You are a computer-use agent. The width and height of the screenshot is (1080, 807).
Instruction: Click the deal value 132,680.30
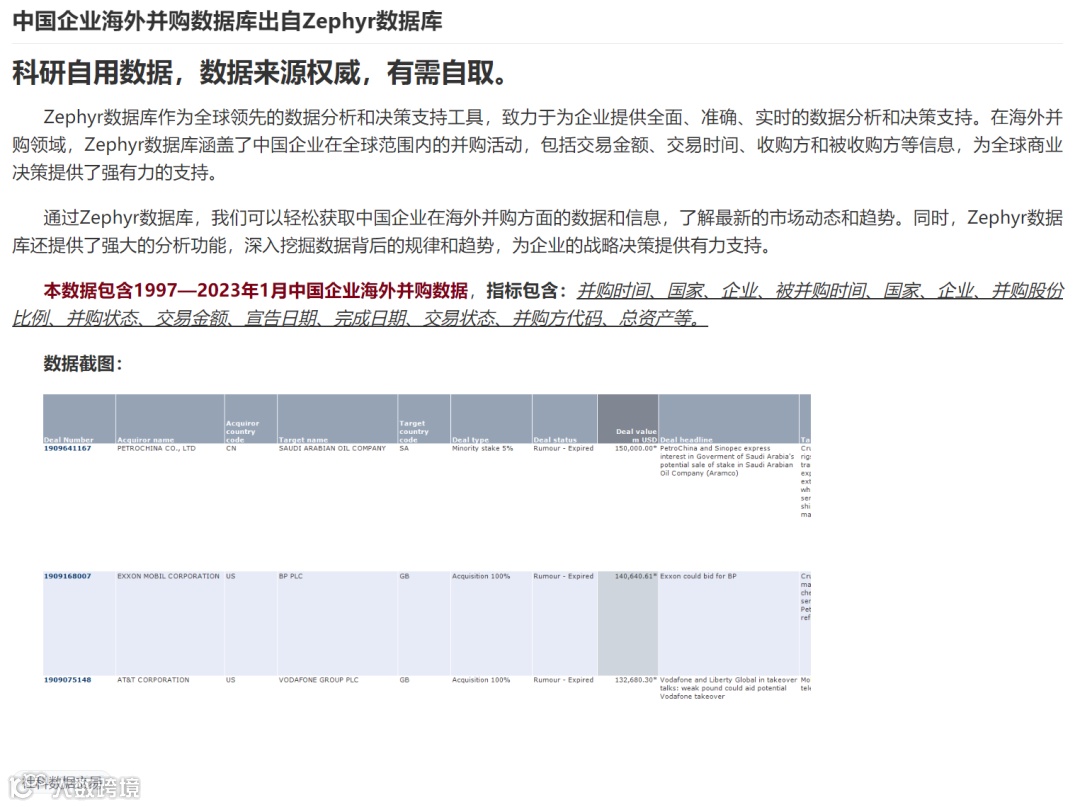click(636, 680)
